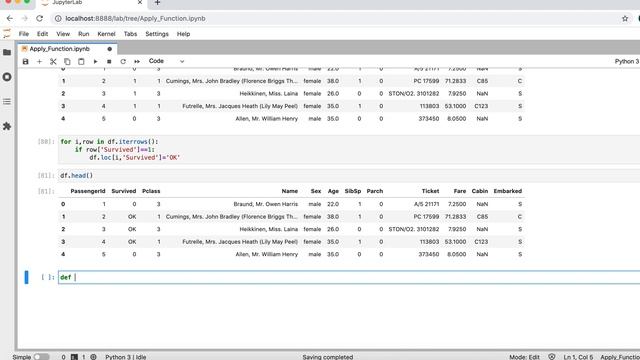Open the Tabs menu
Image resolution: width=640 pixels, height=360 pixels.
[130, 34]
